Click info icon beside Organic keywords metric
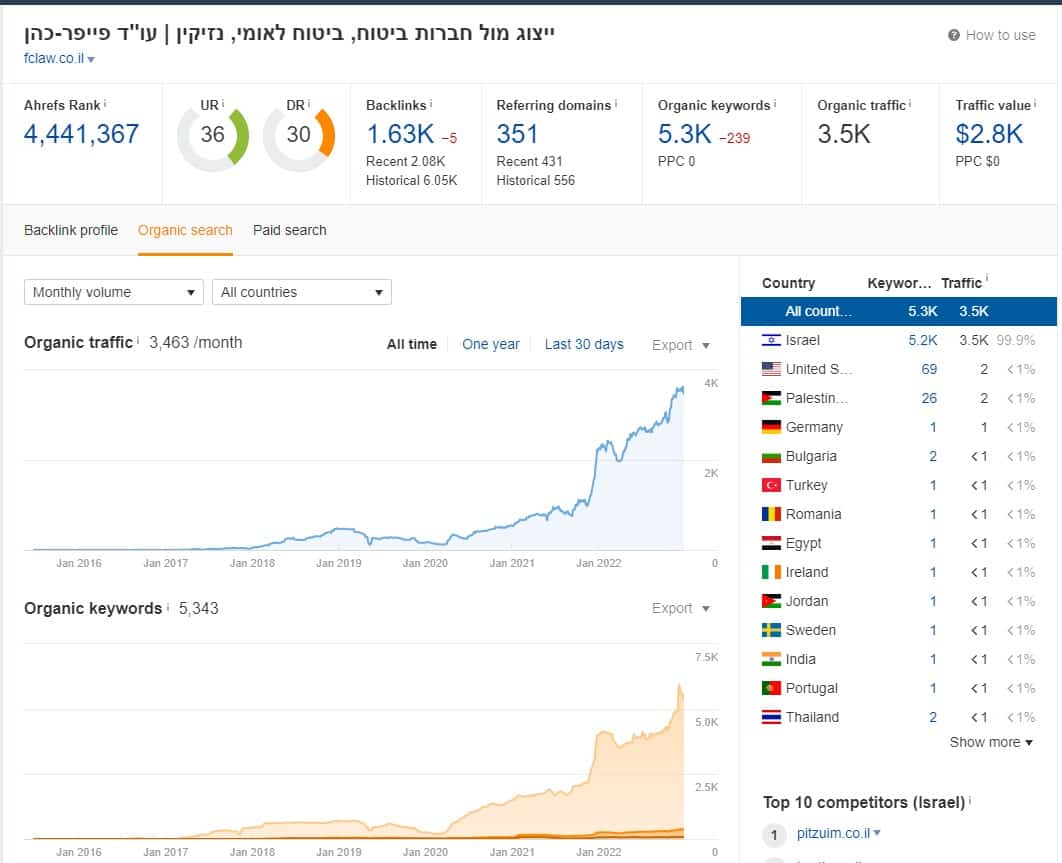The image size is (1062, 863). pyautogui.click(x=775, y=104)
